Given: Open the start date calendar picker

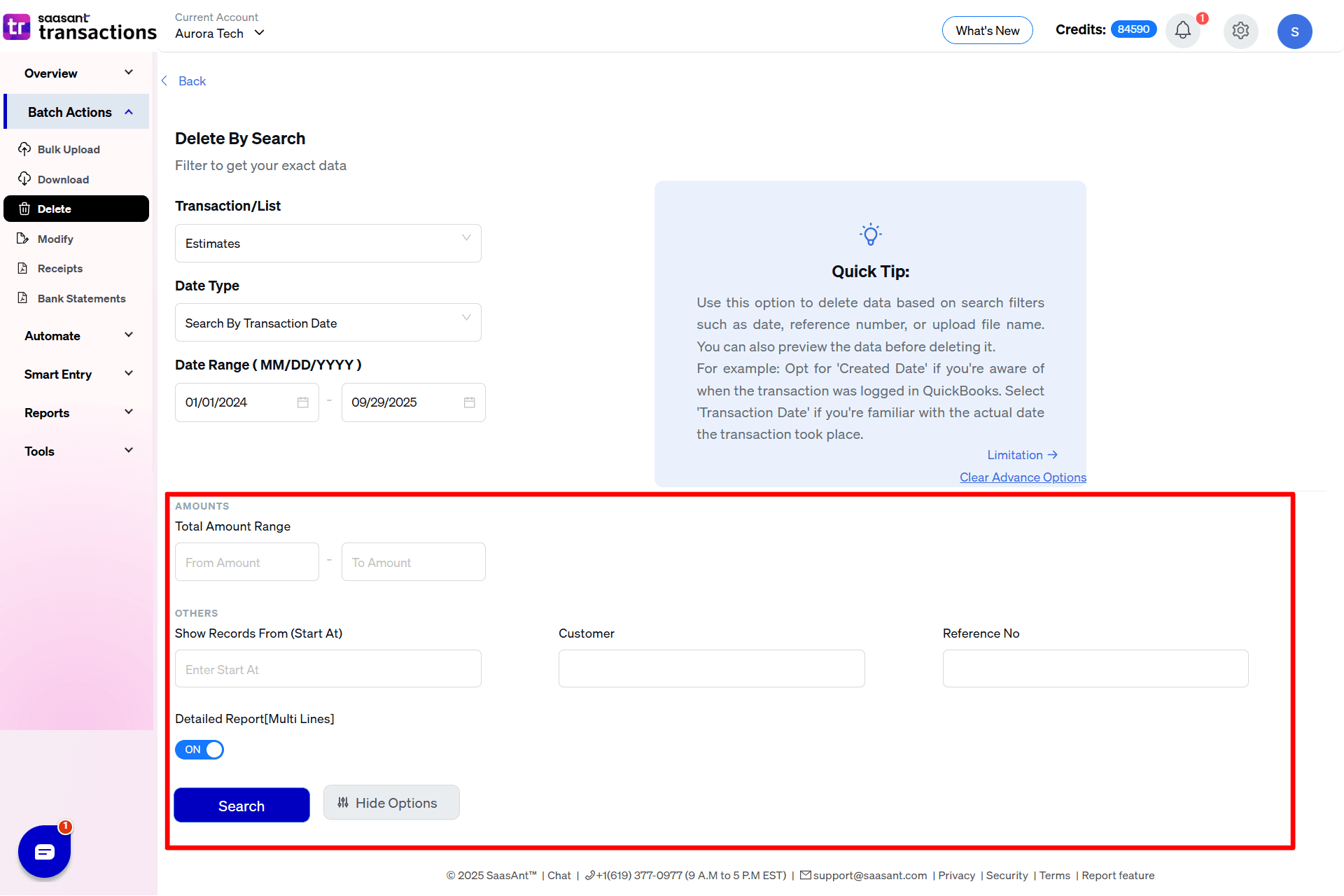Looking at the screenshot, I should point(302,402).
